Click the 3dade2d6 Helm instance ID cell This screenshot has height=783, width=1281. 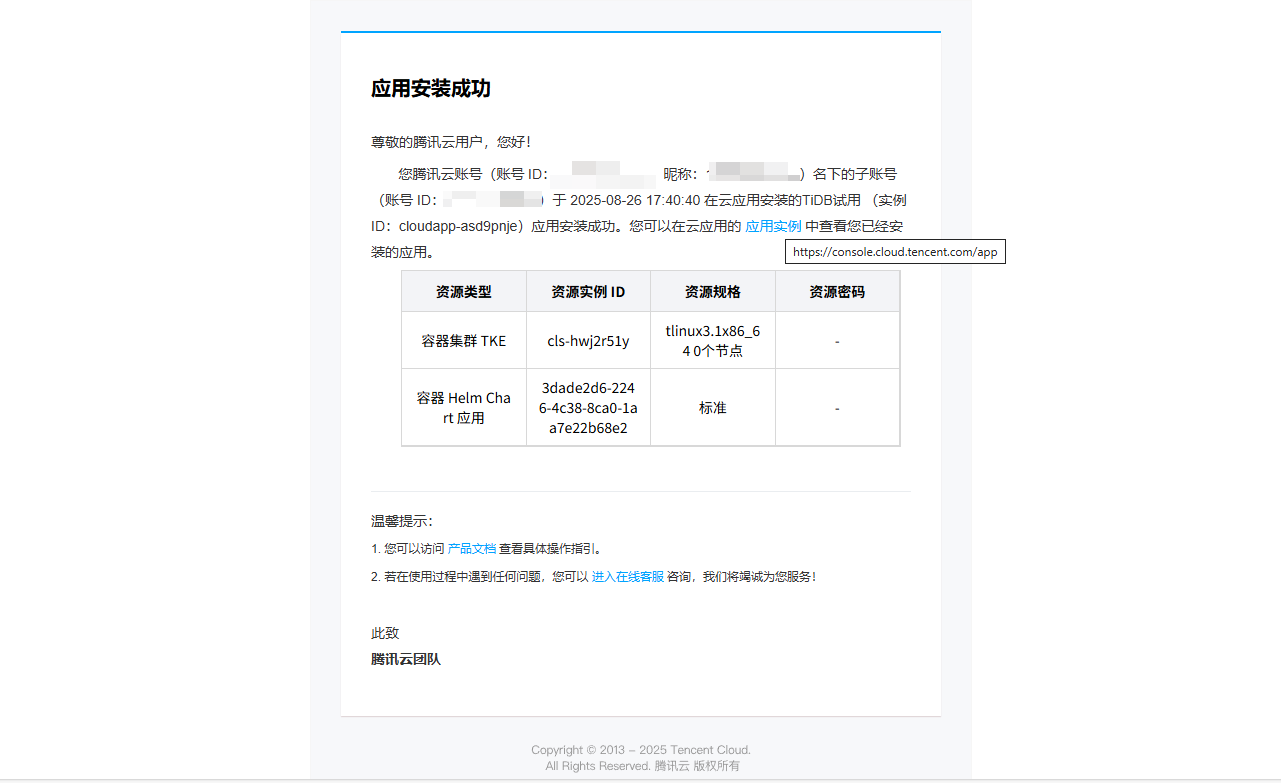pyautogui.click(x=588, y=408)
